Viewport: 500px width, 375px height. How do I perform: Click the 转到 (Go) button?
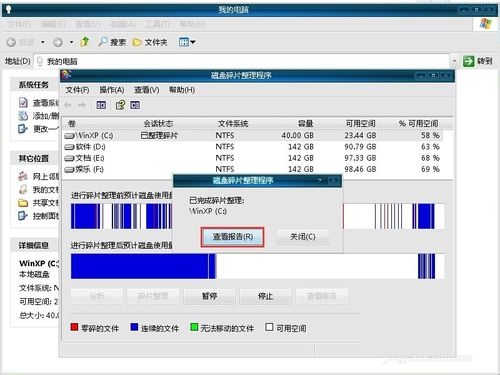click(x=478, y=61)
